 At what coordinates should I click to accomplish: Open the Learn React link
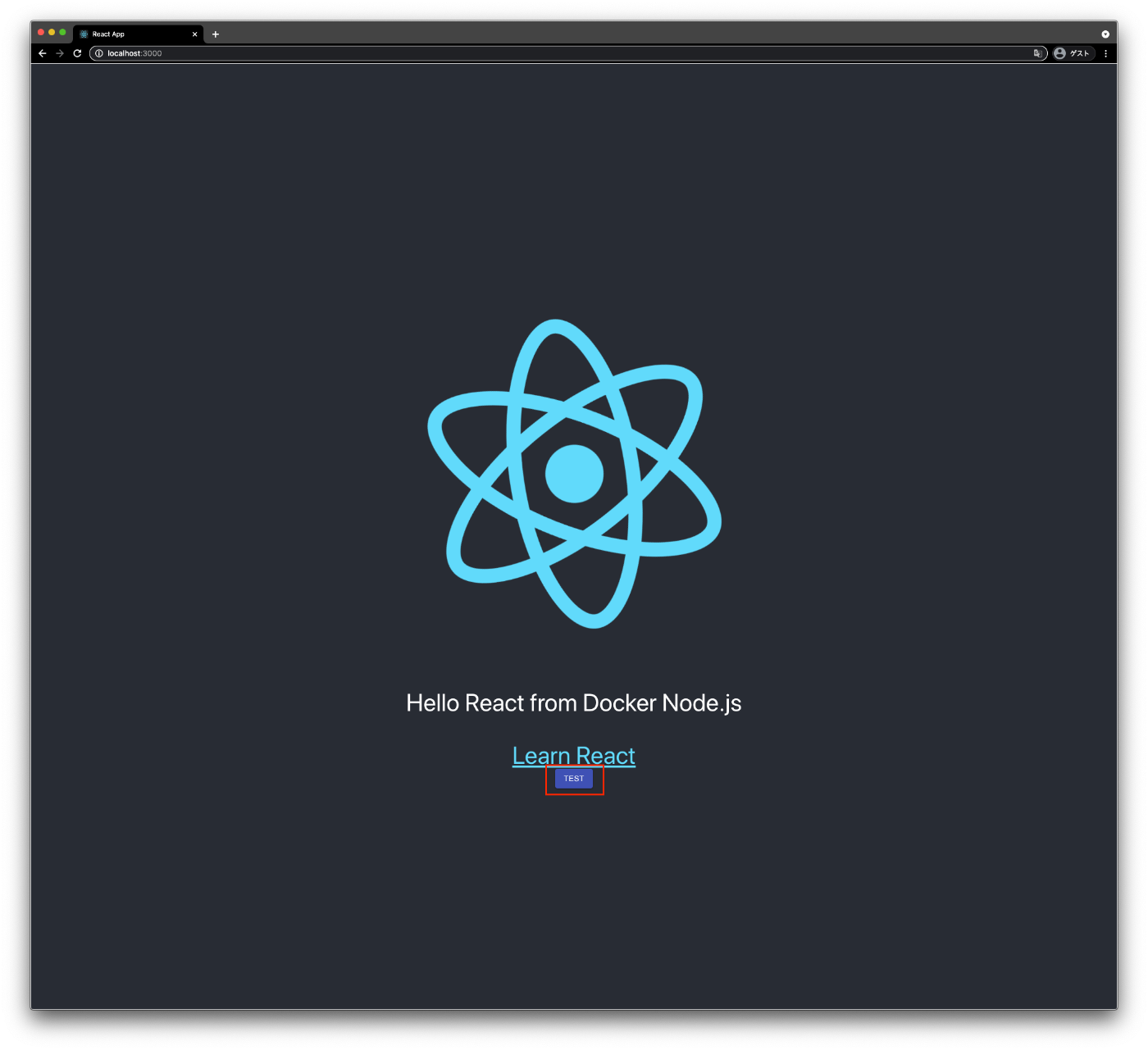click(574, 756)
